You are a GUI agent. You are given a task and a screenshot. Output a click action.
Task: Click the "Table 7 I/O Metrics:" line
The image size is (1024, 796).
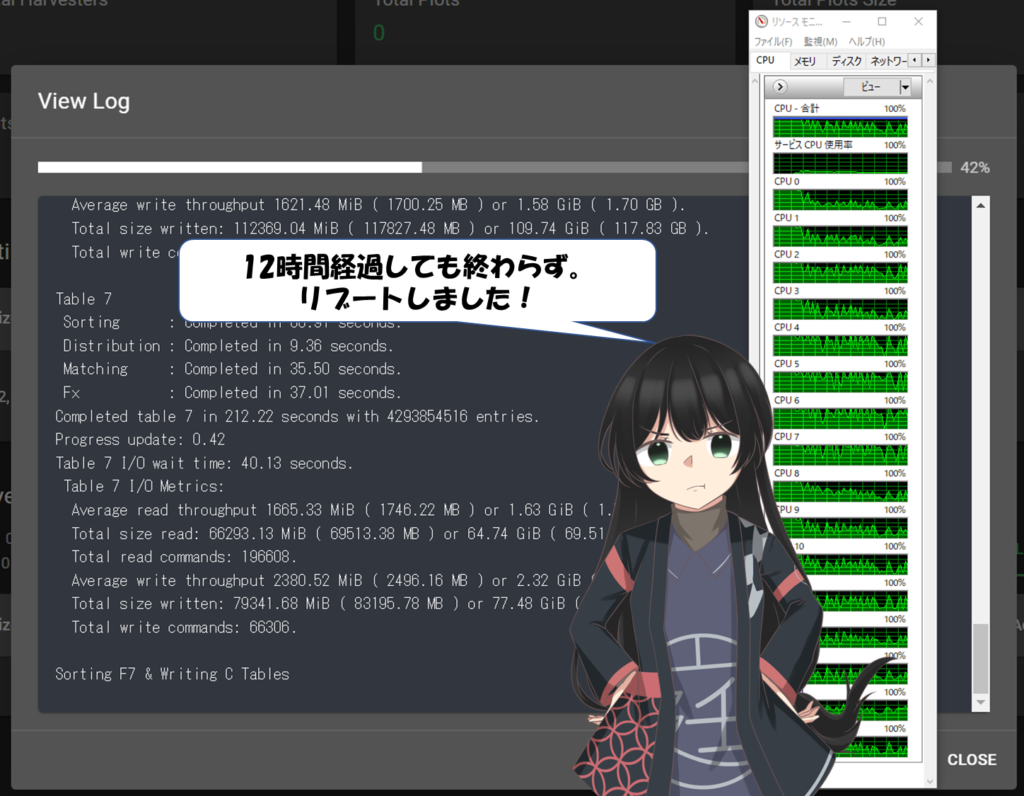click(144, 486)
